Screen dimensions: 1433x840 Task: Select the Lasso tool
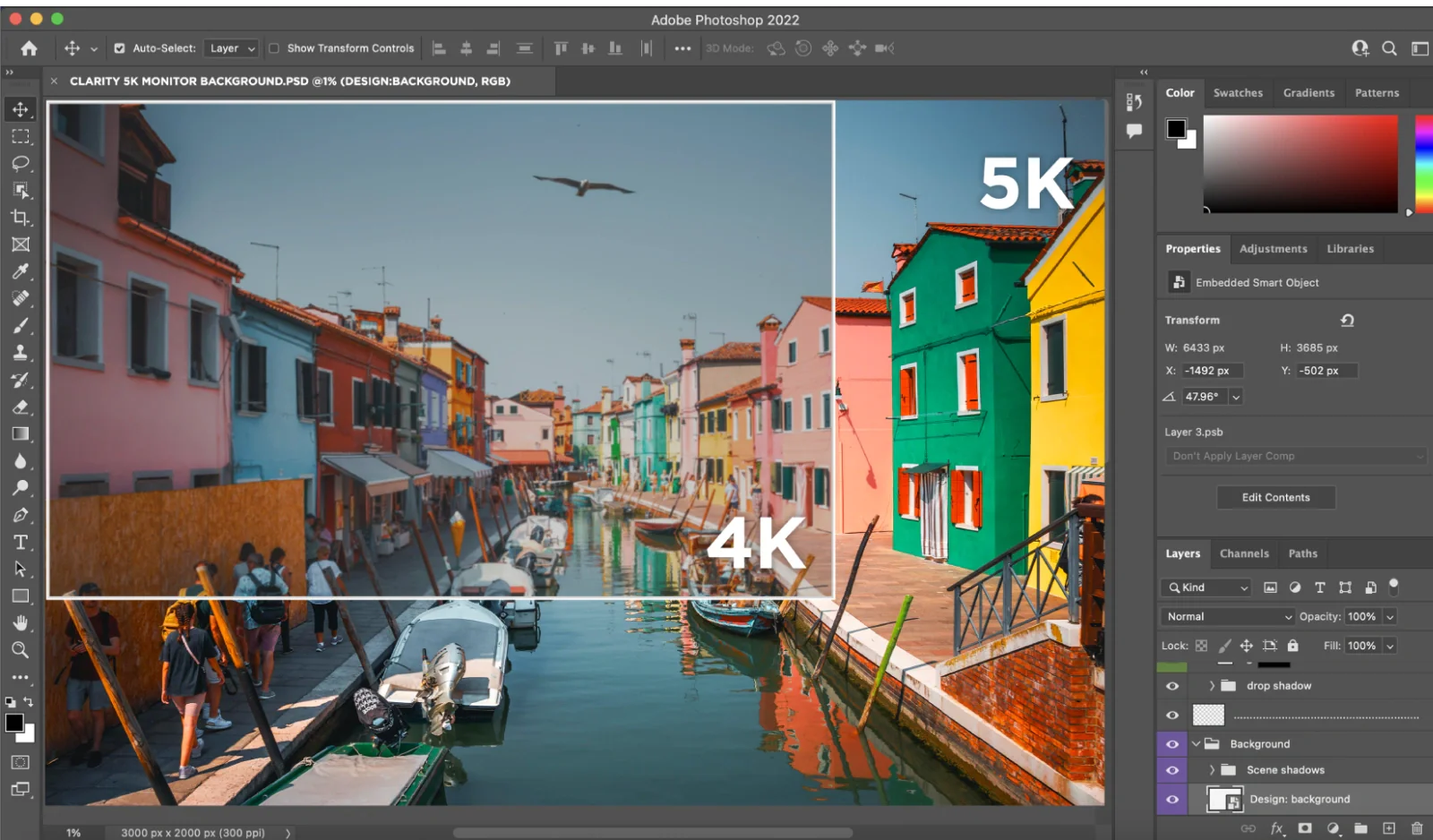click(x=20, y=164)
